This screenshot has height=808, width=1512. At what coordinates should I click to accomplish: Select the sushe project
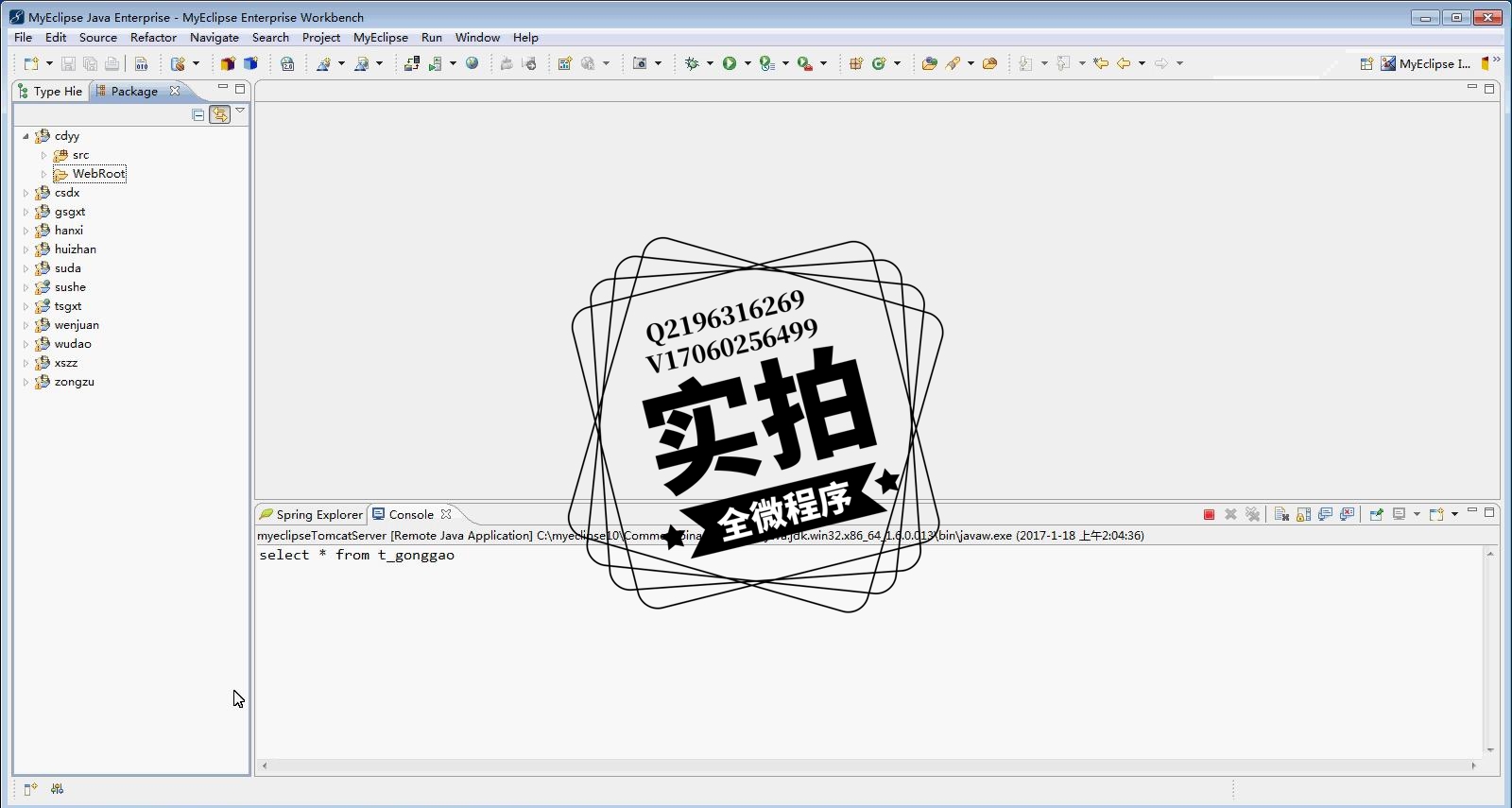click(70, 287)
